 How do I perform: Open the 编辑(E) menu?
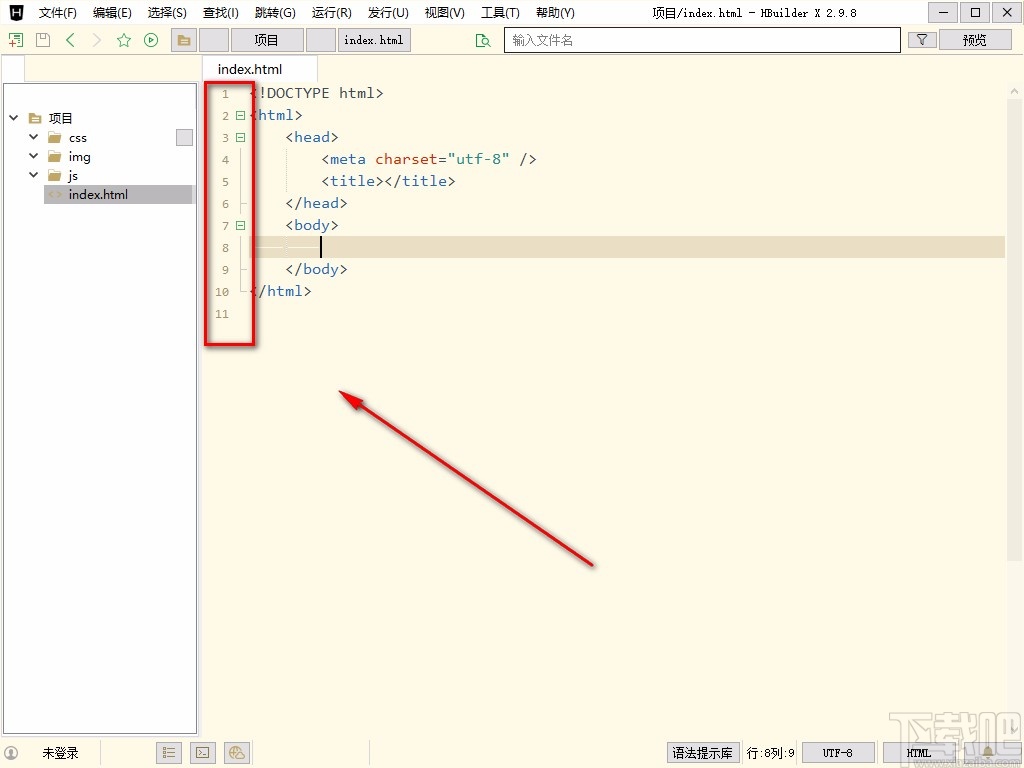[112, 12]
